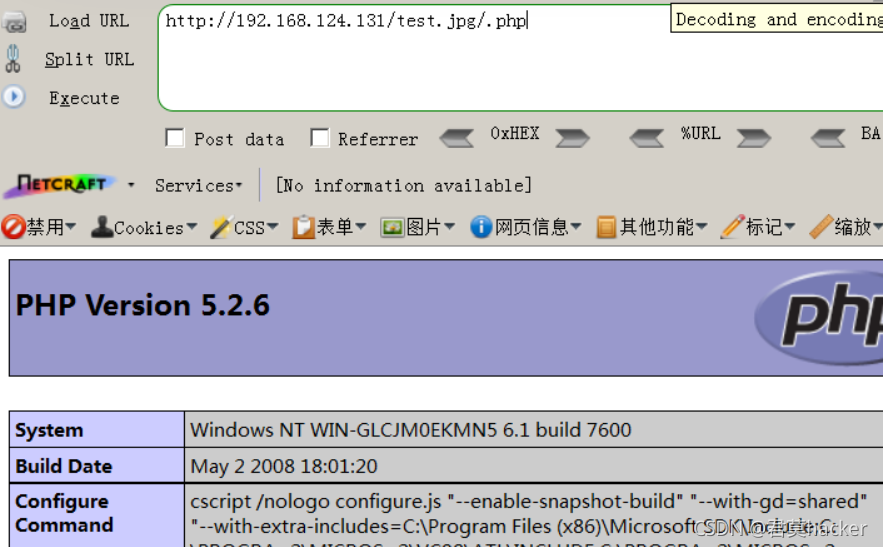Enable the Post data checkbox
Screen dimensions: 883x547
(x=175, y=137)
